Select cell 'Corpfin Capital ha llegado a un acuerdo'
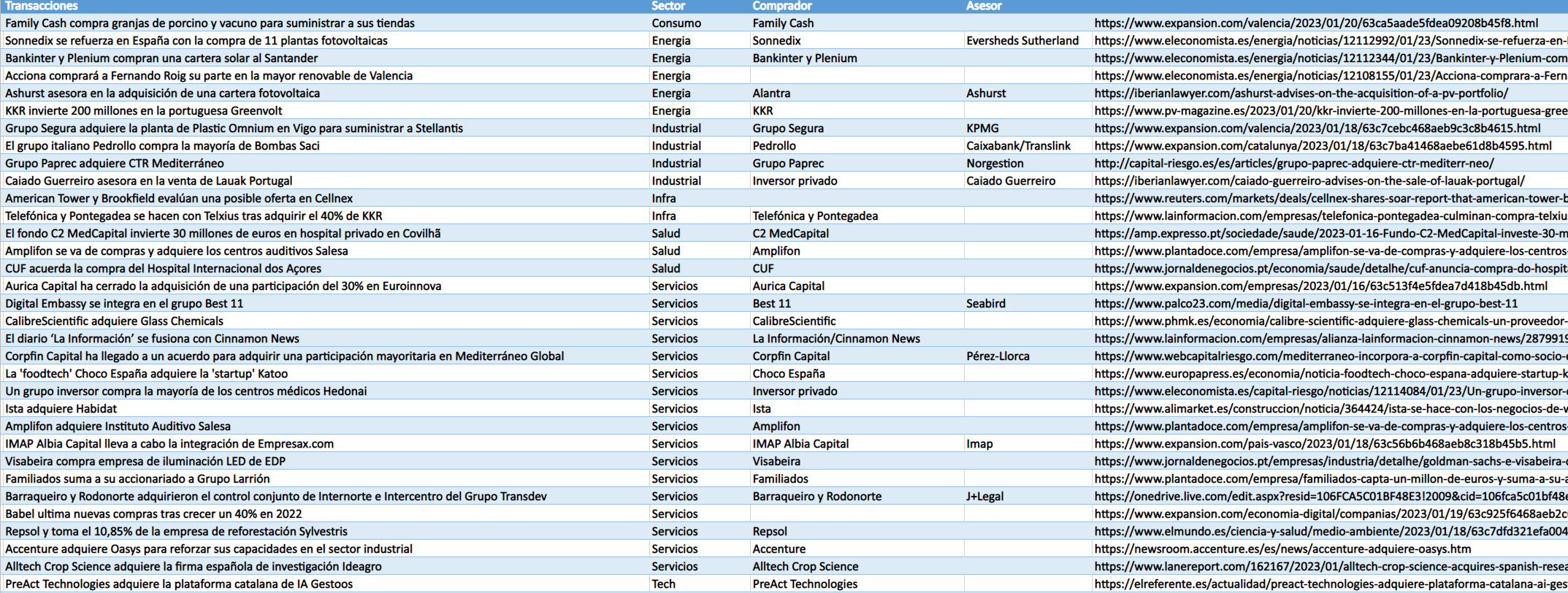The height and width of the screenshot is (593, 1568). [324, 356]
